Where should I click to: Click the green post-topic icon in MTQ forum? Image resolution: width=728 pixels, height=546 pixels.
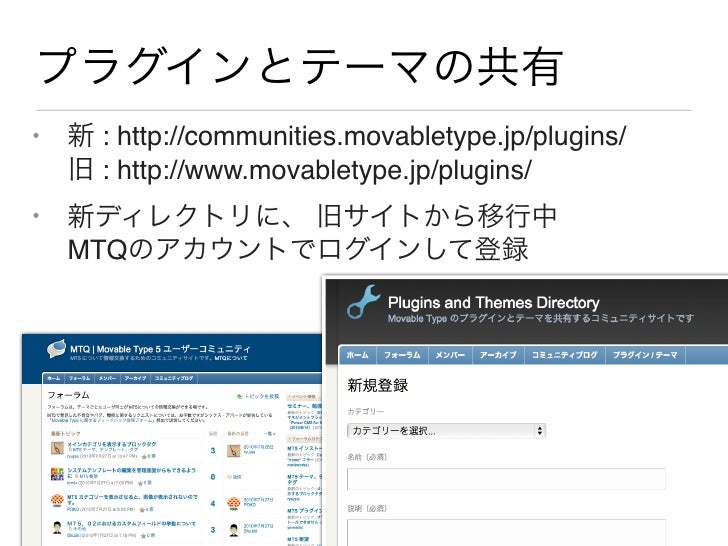click(x=240, y=396)
